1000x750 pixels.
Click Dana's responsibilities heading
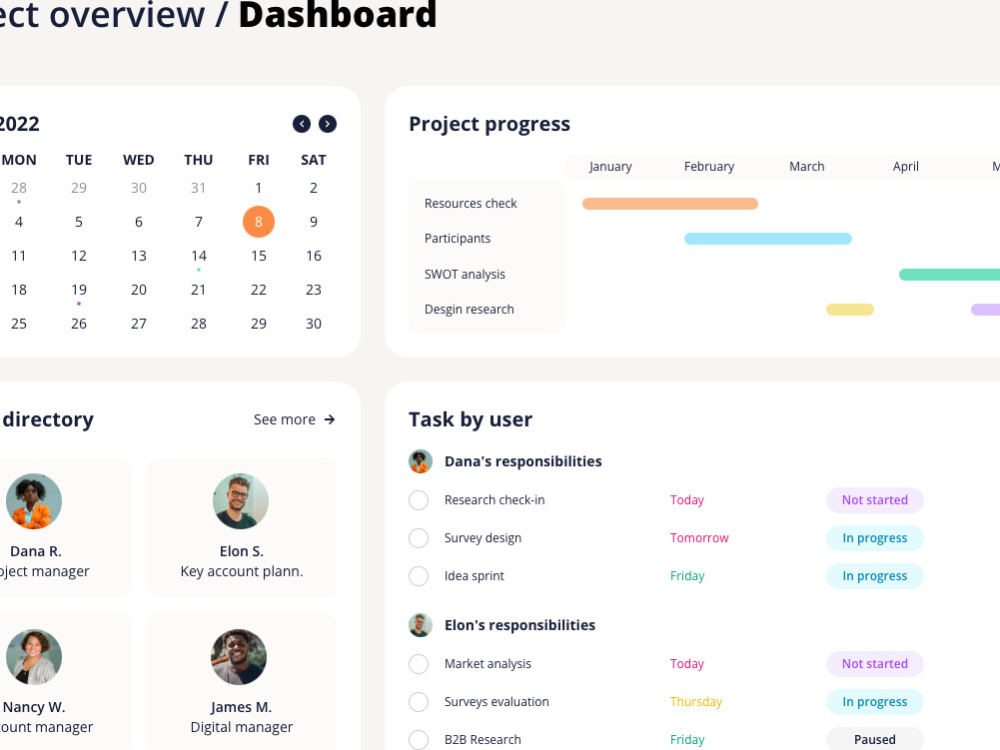(523, 461)
